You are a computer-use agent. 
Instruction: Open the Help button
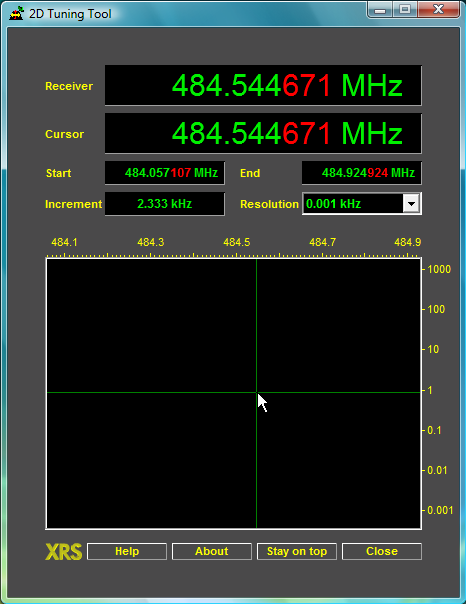[x=127, y=551]
